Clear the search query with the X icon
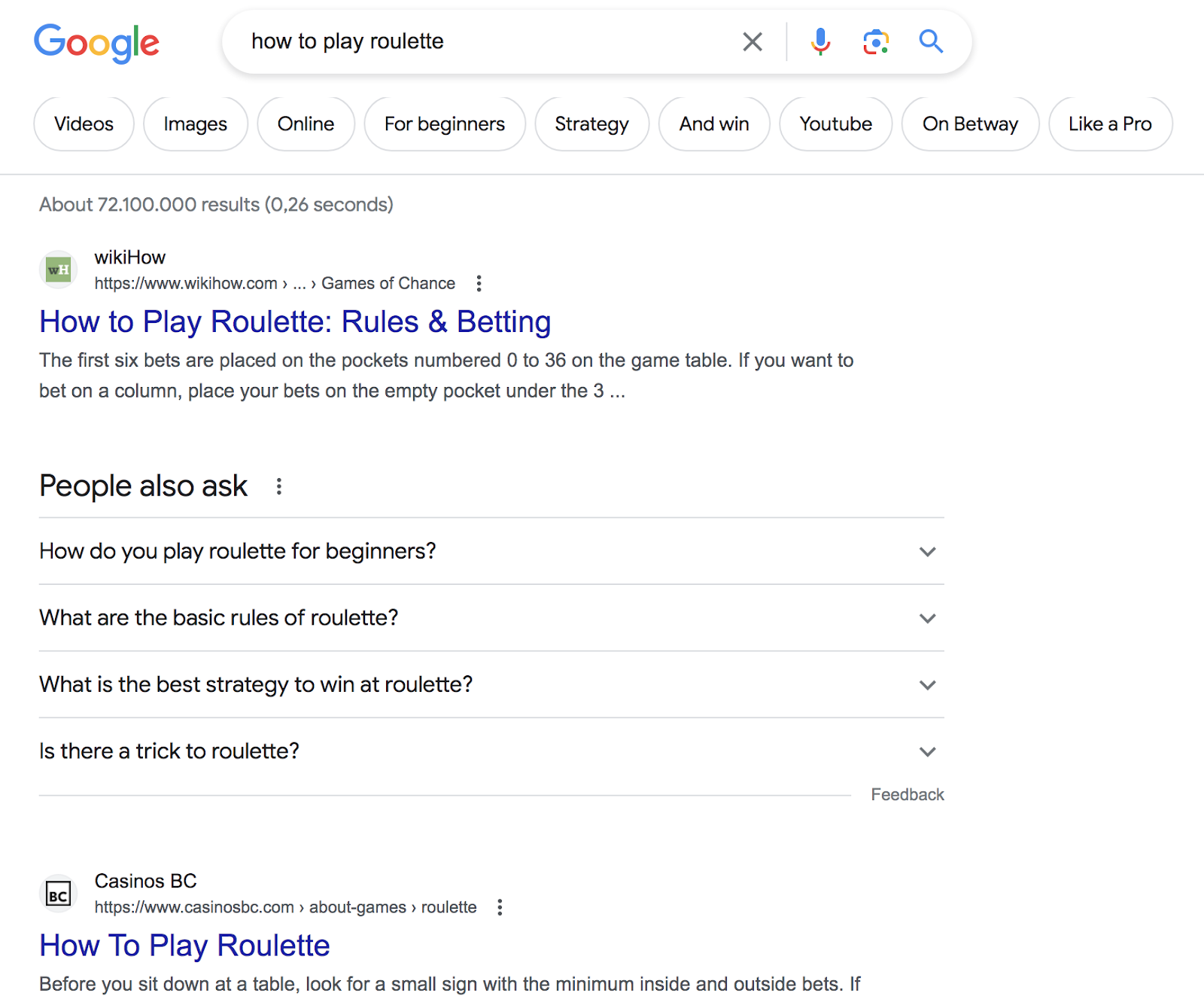Screen dimensions: 1204x999 pyautogui.click(x=752, y=41)
